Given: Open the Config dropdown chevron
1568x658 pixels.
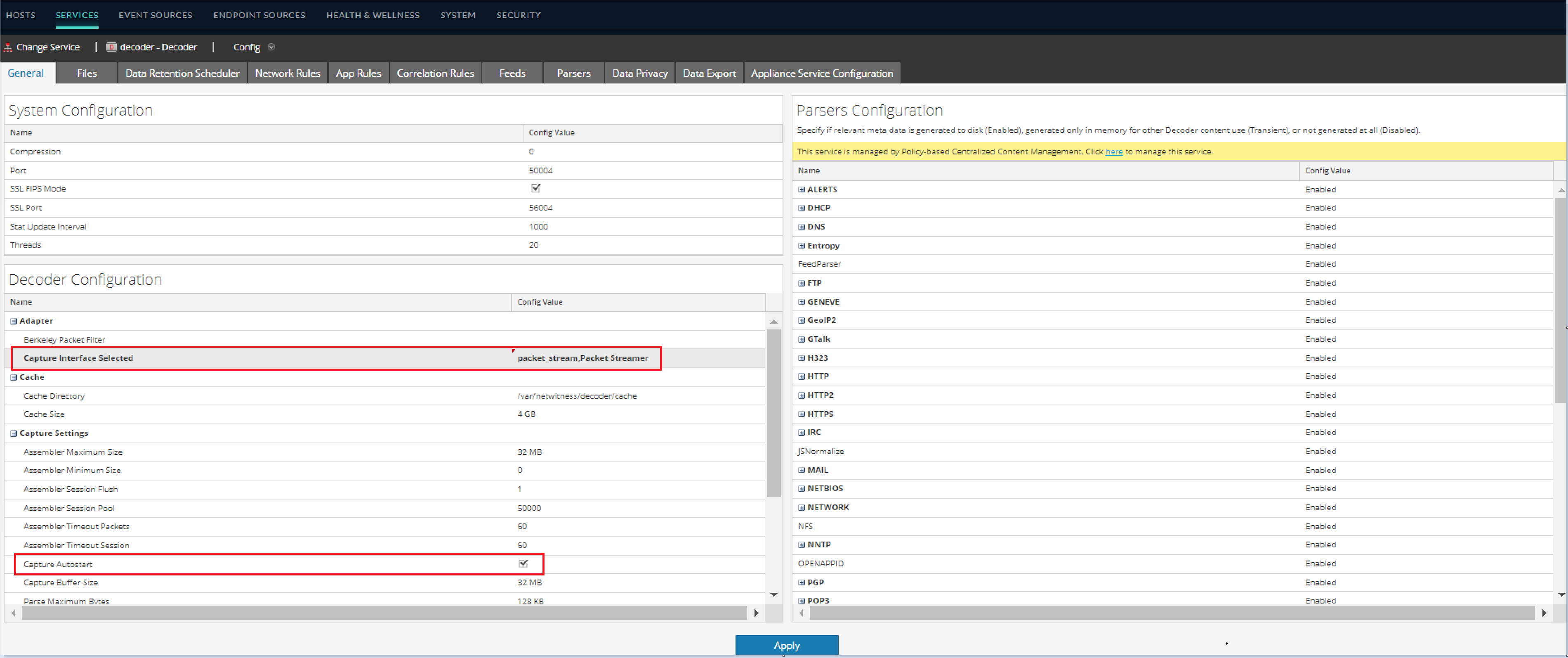Looking at the screenshot, I should coord(271,47).
